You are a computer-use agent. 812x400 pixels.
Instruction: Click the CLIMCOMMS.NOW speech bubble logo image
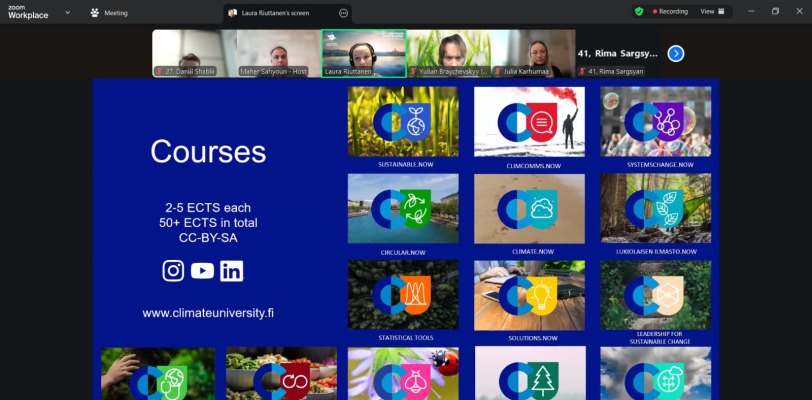tap(529, 122)
